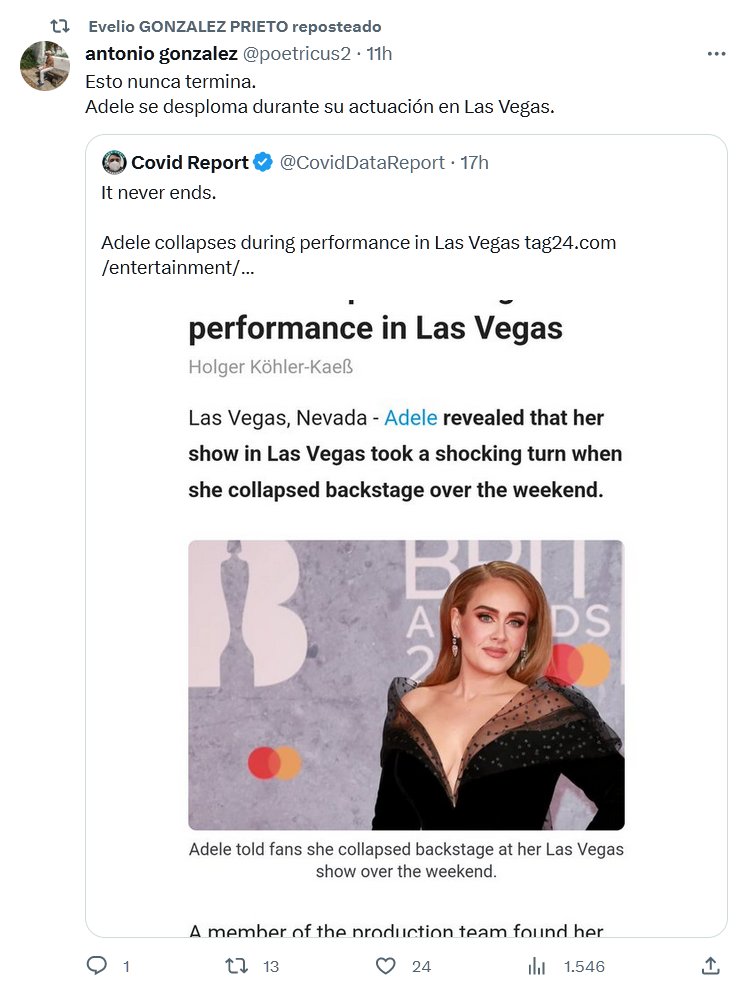Click the @CovidDataReport handle
Image resolution: width=746 pixels, height=984 pixels.
coord(361,162)
